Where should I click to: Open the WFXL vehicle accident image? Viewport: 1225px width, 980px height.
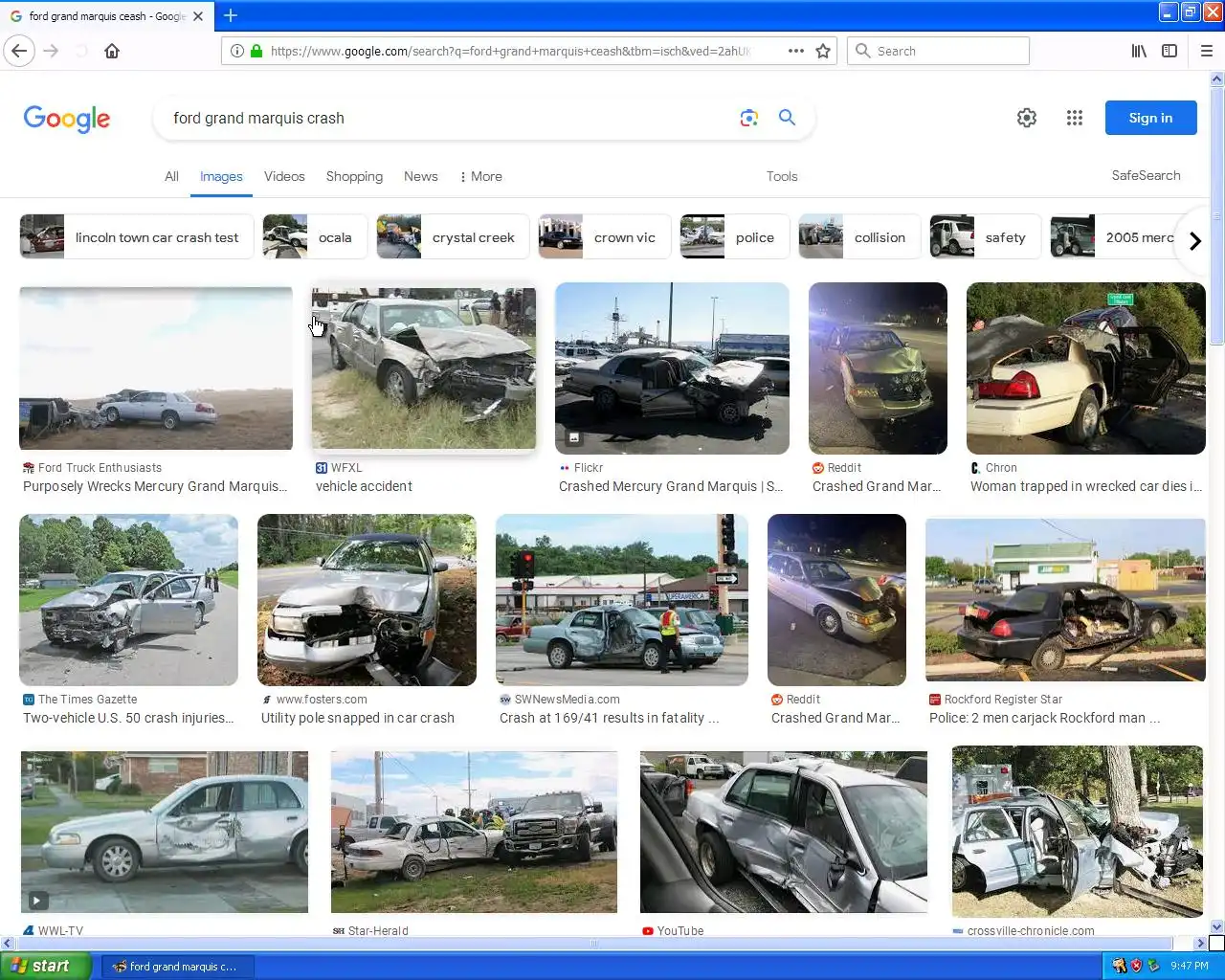pos(424,368)
